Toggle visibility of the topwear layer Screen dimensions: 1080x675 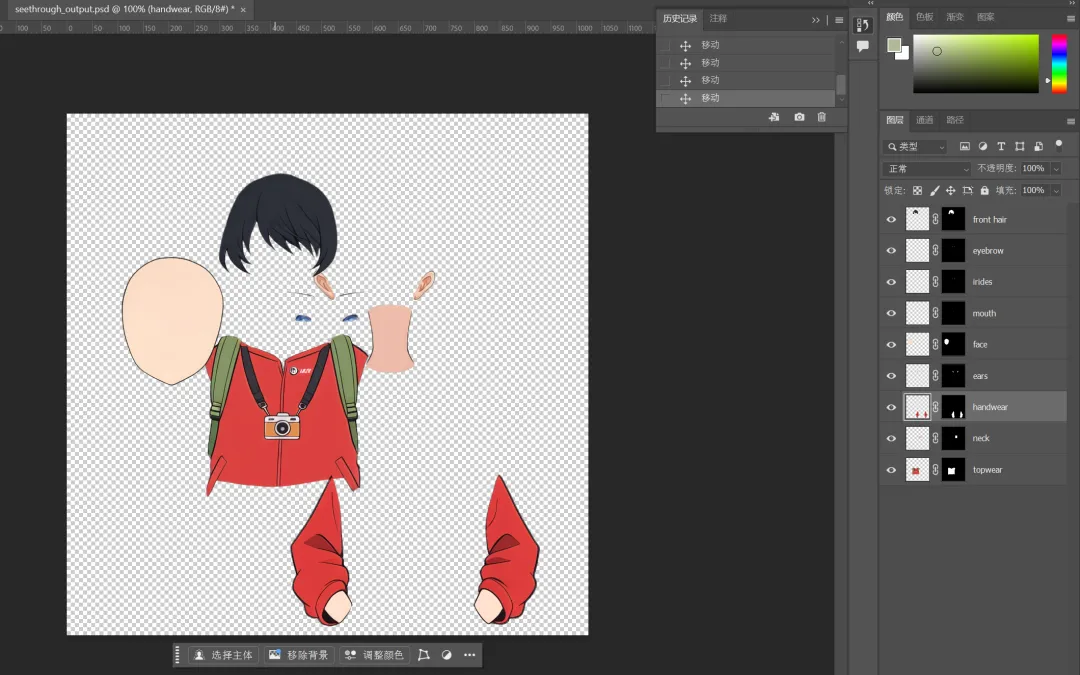click(x=891, y=470)
